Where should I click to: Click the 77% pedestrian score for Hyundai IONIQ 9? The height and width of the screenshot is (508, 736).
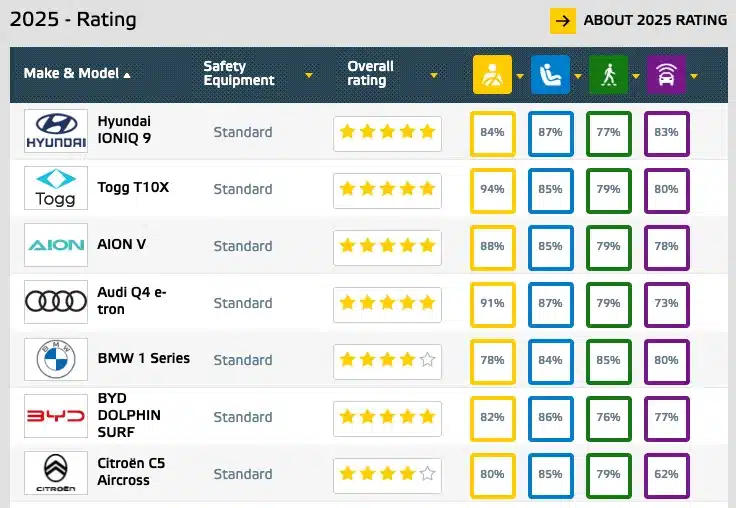pos(609,134)
